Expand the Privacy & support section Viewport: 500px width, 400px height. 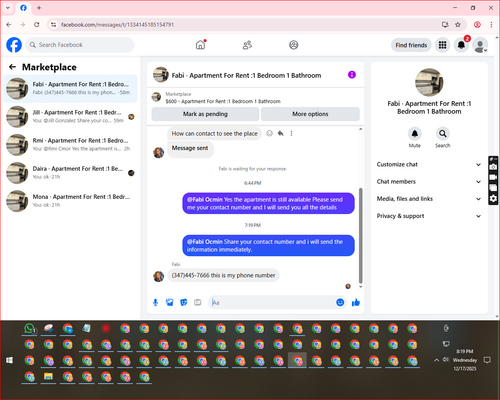point(429,216)
